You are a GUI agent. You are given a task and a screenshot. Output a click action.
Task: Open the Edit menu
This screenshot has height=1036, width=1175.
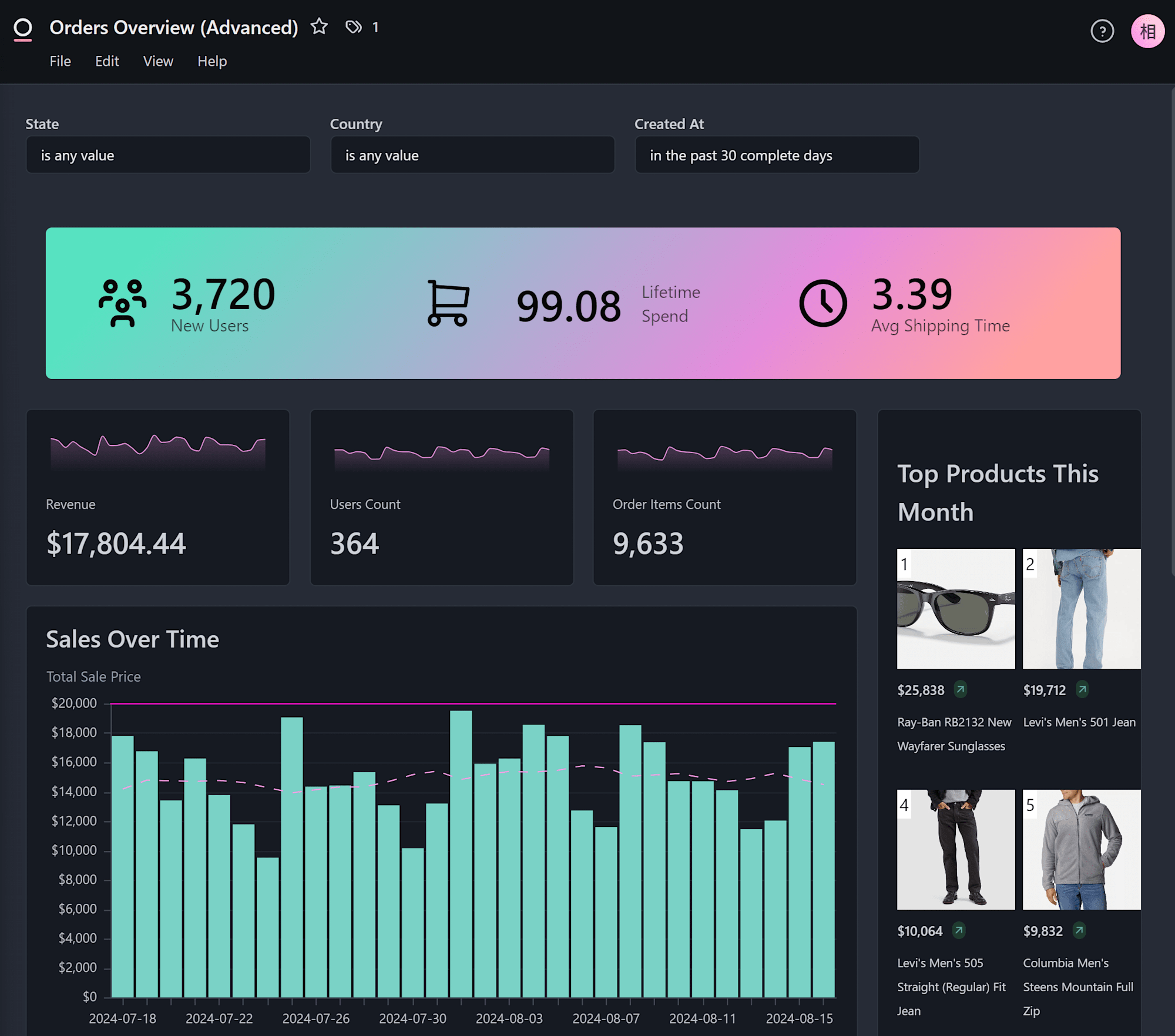107,61
